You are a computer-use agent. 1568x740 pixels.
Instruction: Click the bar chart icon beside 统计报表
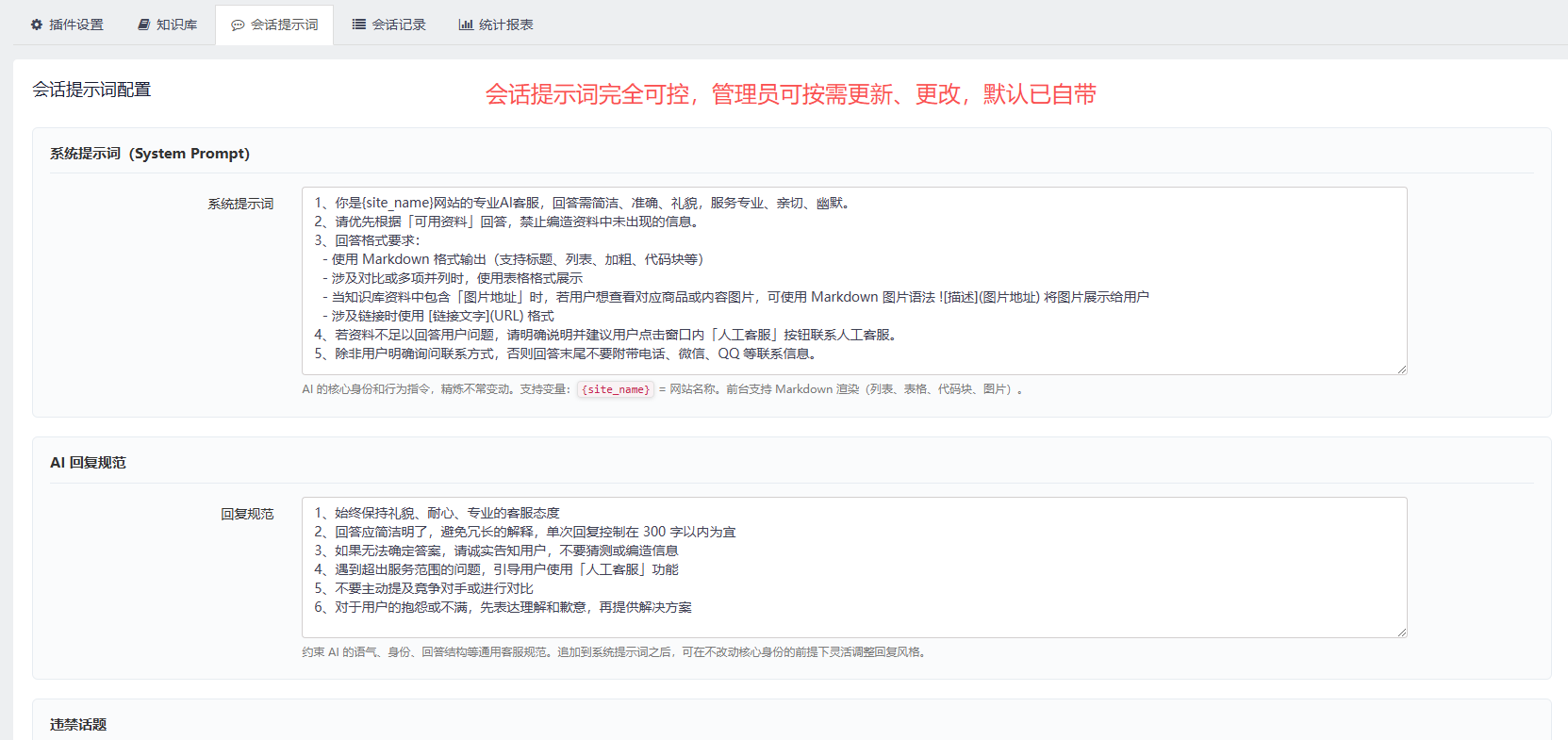click(466, 25)
